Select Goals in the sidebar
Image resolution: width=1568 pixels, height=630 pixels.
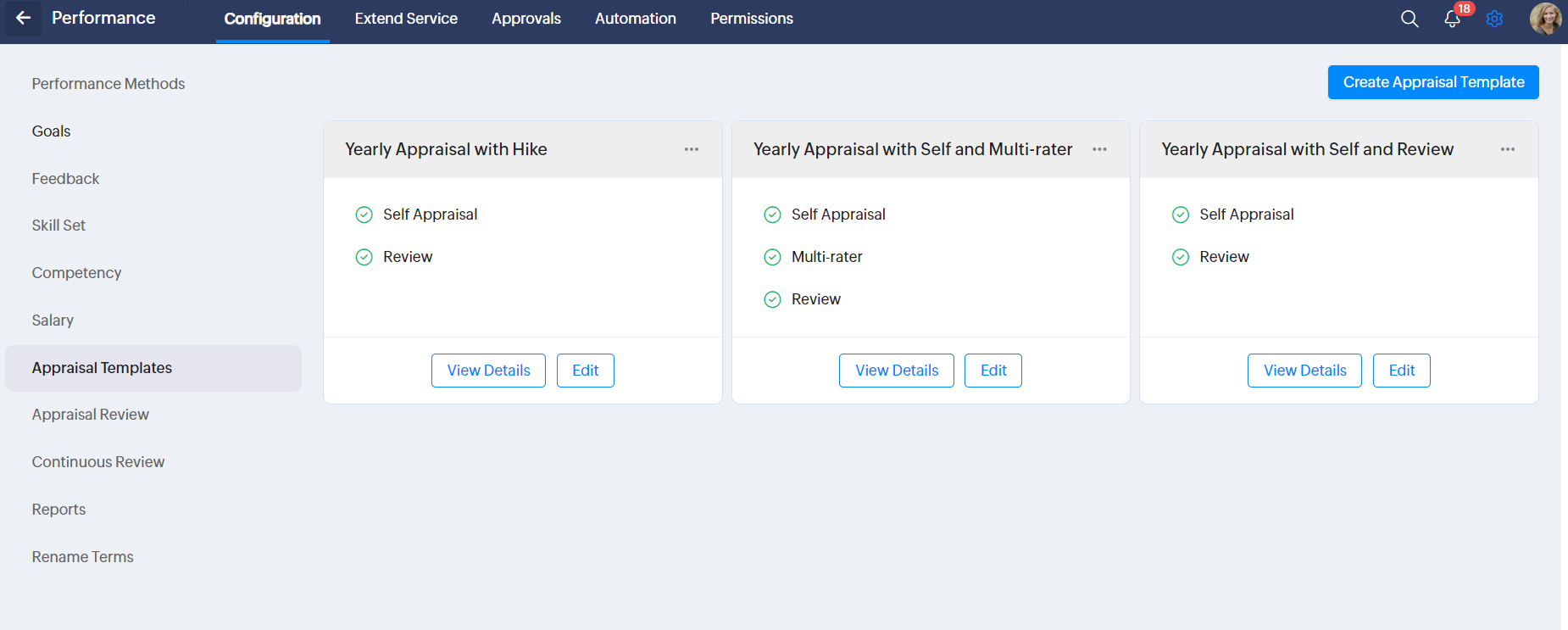coord(52,131)
